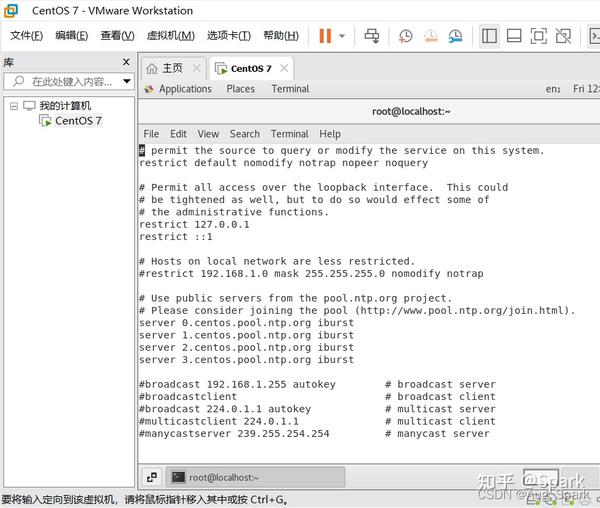Open the 编辑(E) menu
600x508 pixels.
72,36
